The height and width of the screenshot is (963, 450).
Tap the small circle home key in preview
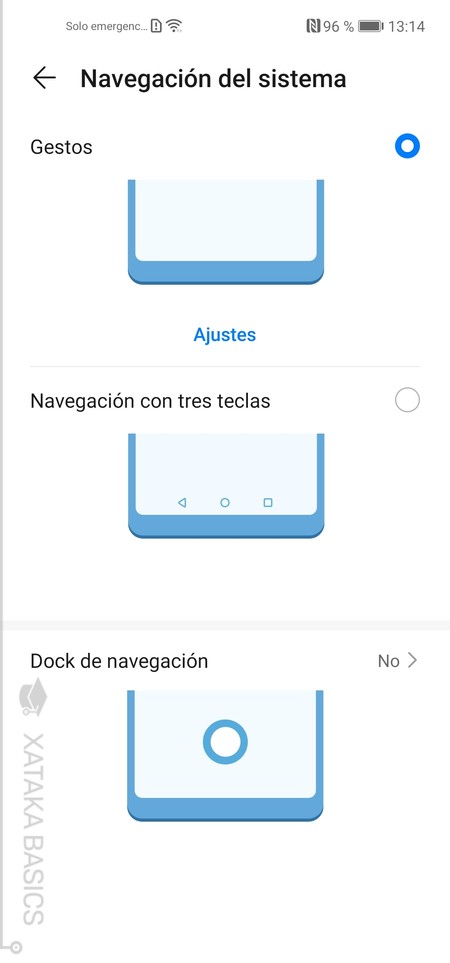point(225,502)
